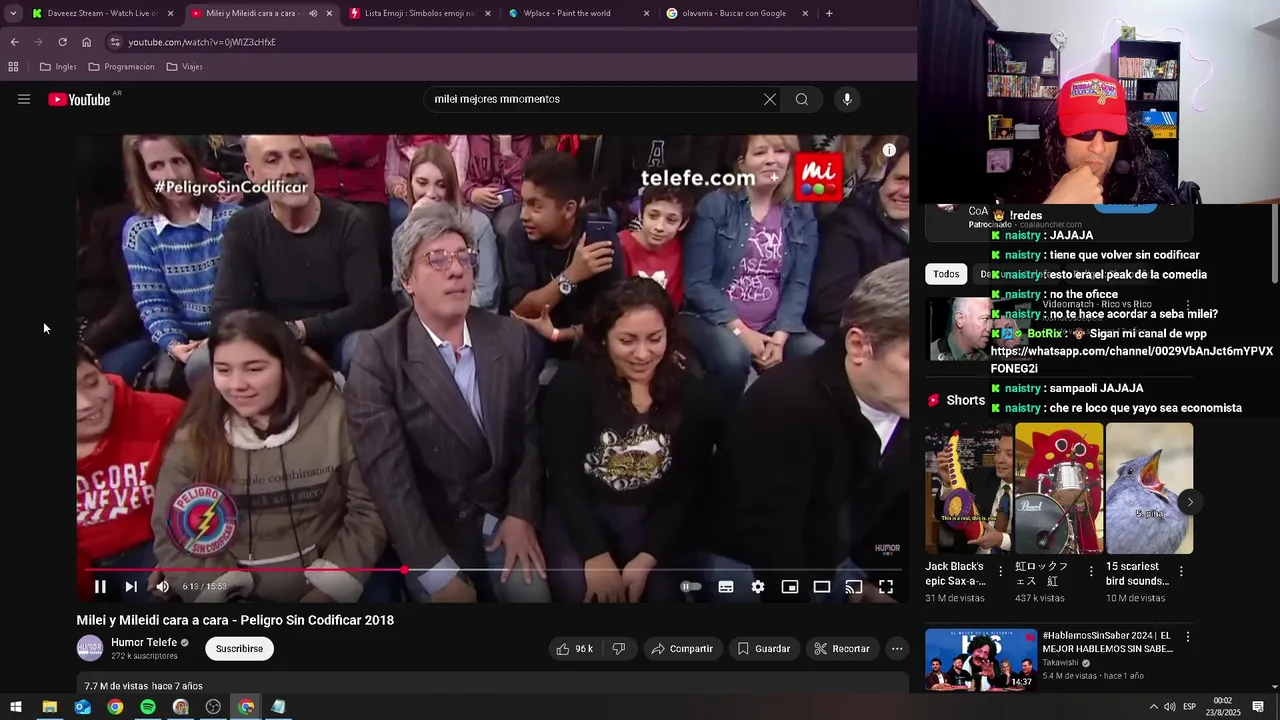Close the Wplace tab
The width and height of the screenshot is (1280, 720).
(x=646, y=13)
